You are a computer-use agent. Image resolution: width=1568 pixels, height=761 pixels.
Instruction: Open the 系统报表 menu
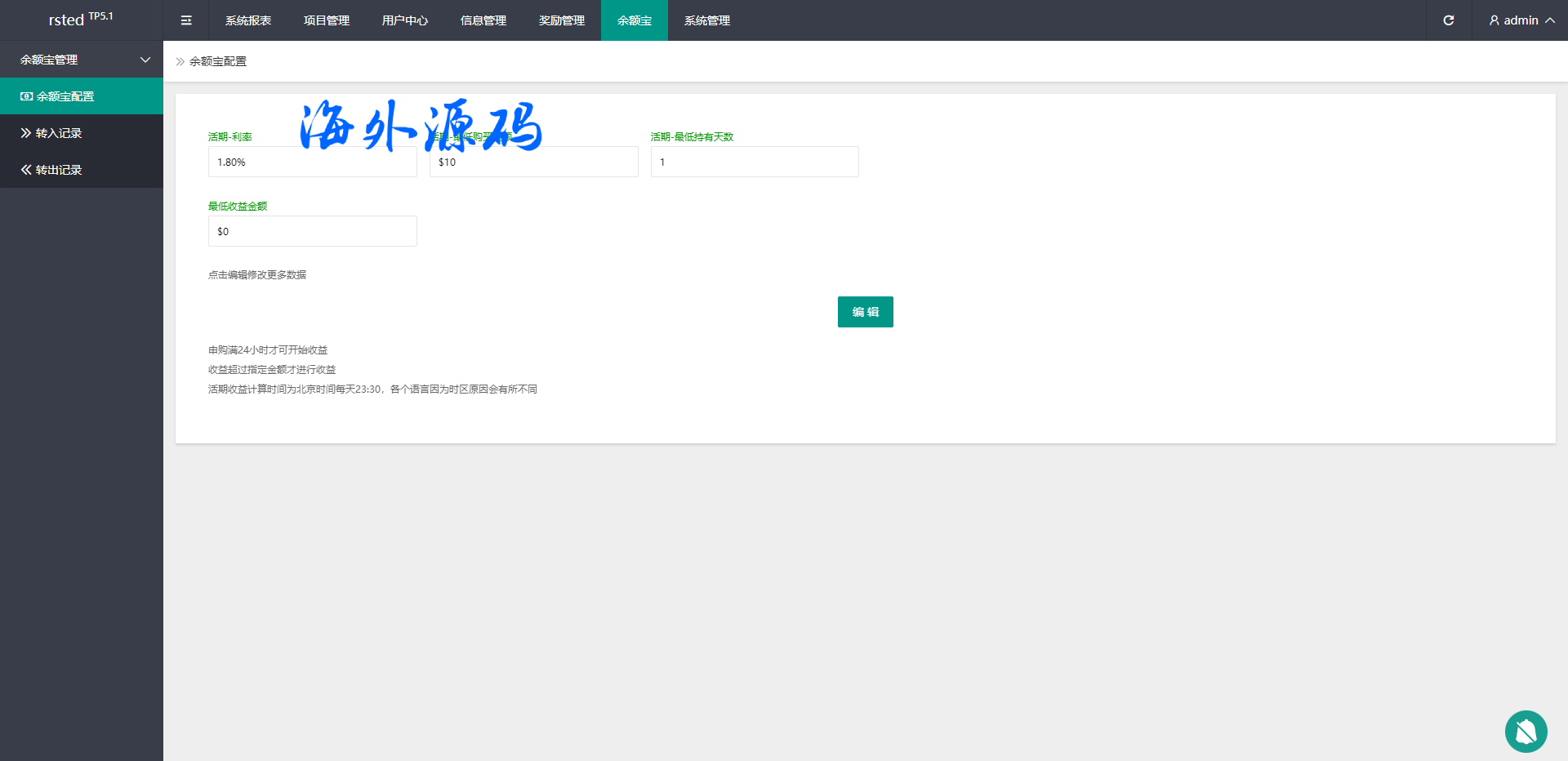click(248, 20)
